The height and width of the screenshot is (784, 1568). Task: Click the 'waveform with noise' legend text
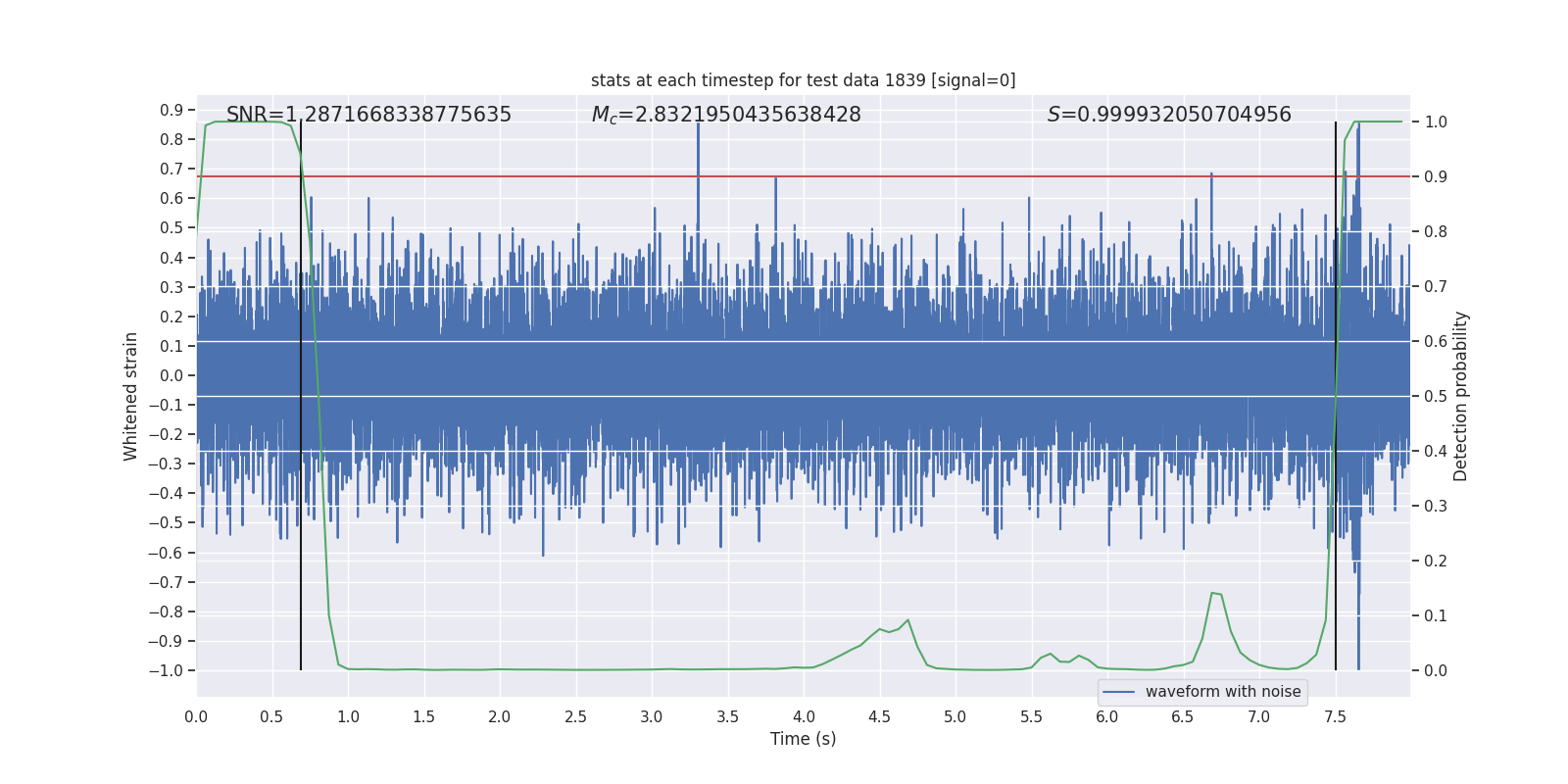tap(1223, 692)
